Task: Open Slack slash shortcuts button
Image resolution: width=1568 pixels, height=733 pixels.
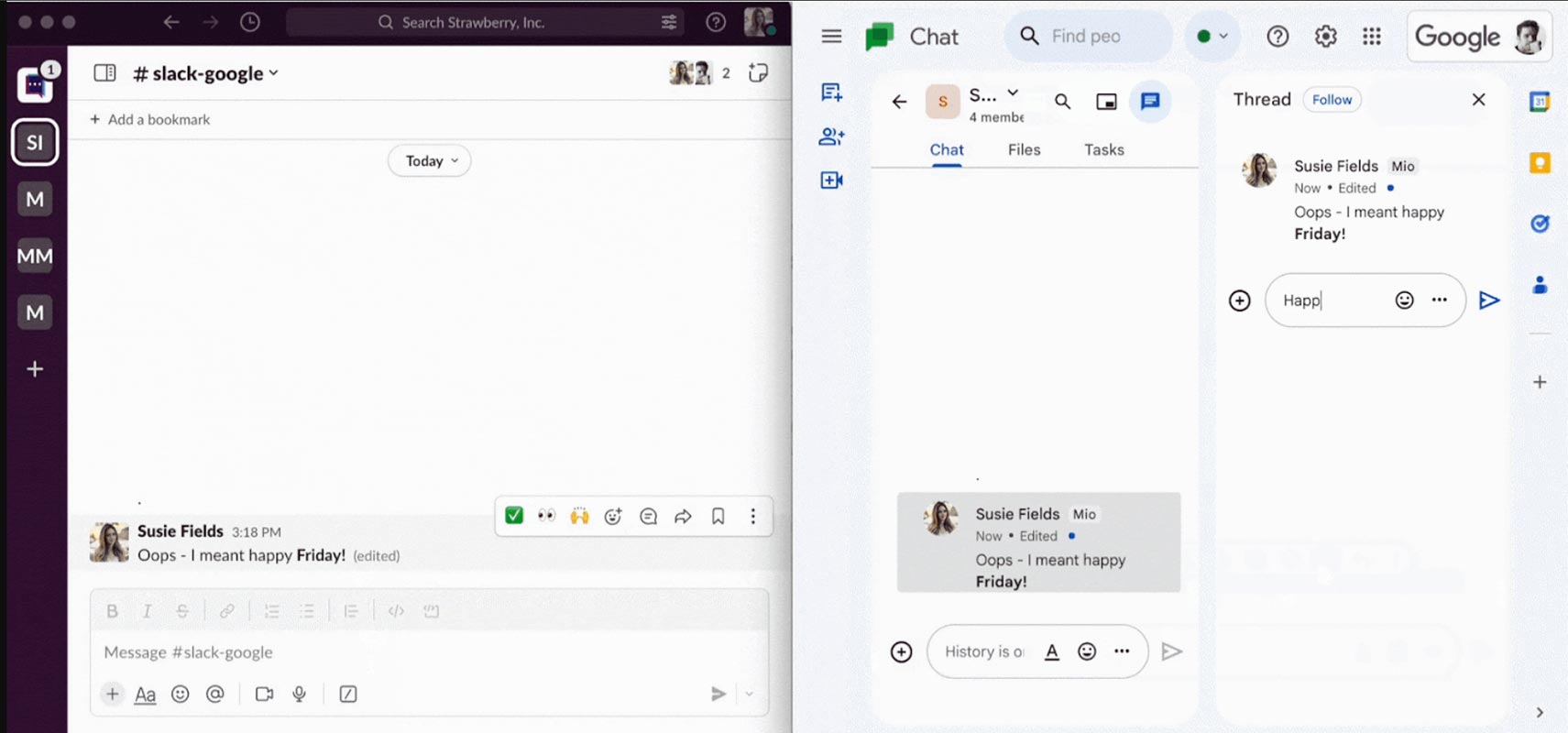Action: (x=348, y=694)
